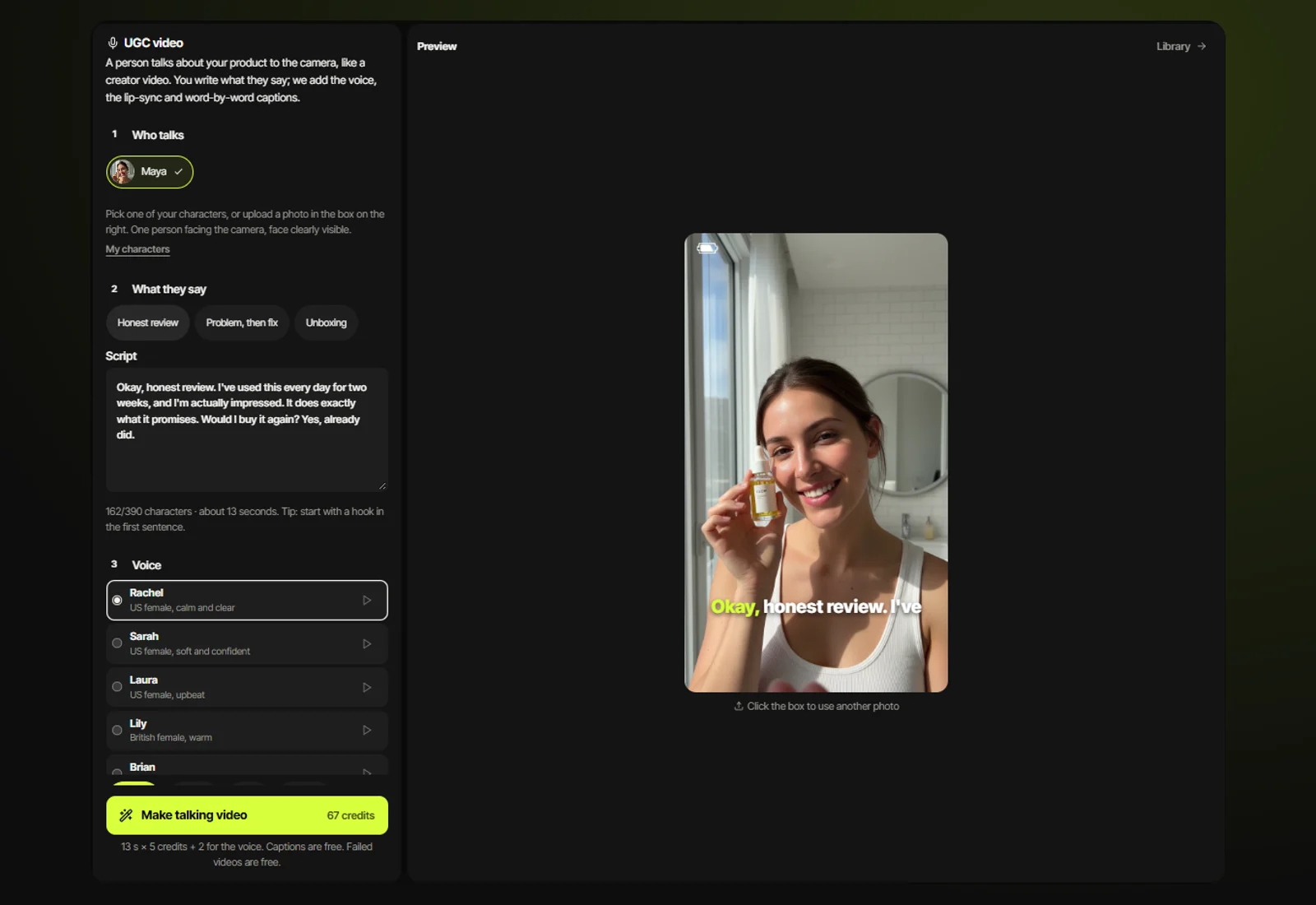
Task: Select the Brian voice option
Action: click(247, 766)
